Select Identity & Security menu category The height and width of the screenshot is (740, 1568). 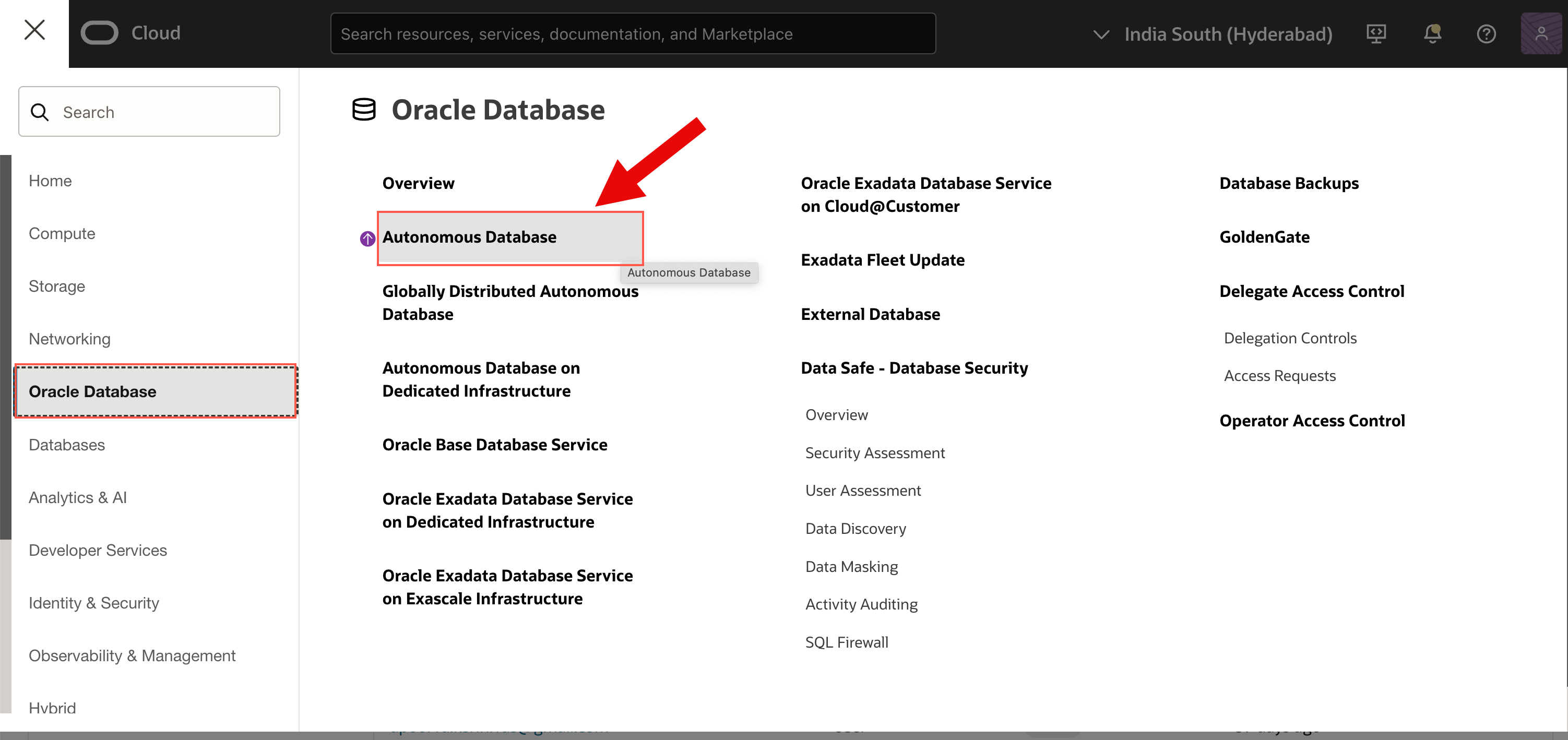click(x=94, y=603)
